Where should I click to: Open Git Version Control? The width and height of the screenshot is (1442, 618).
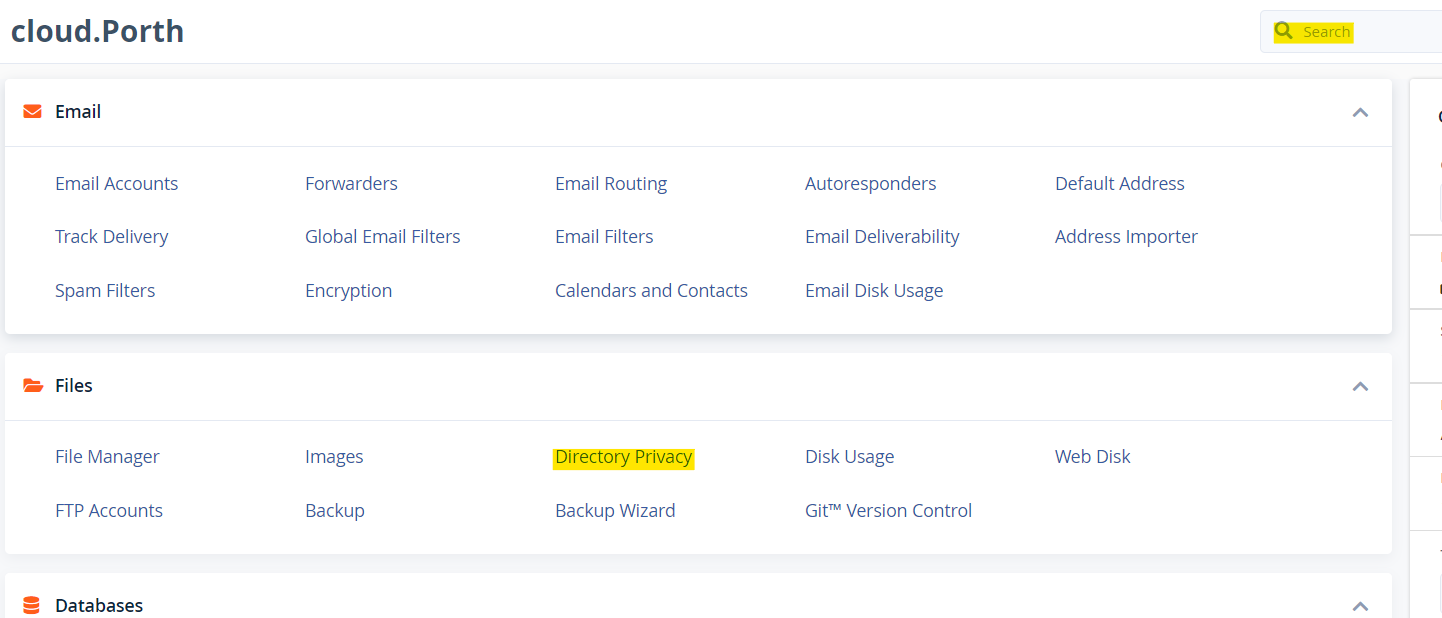888,511
